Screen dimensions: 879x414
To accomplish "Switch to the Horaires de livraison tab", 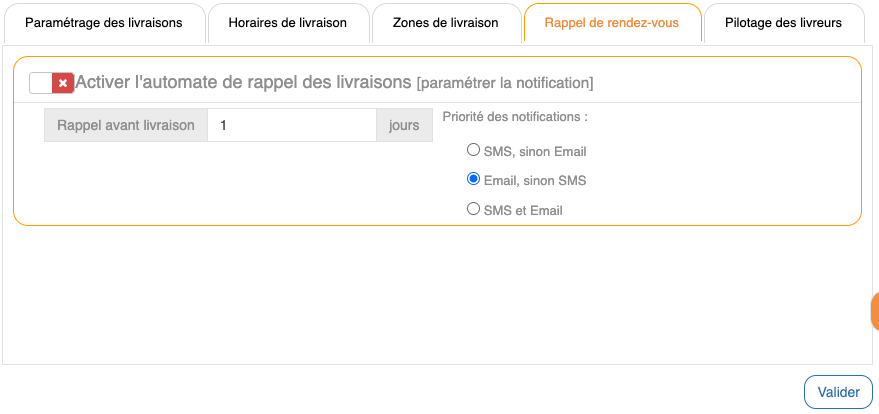I will 287,23.
